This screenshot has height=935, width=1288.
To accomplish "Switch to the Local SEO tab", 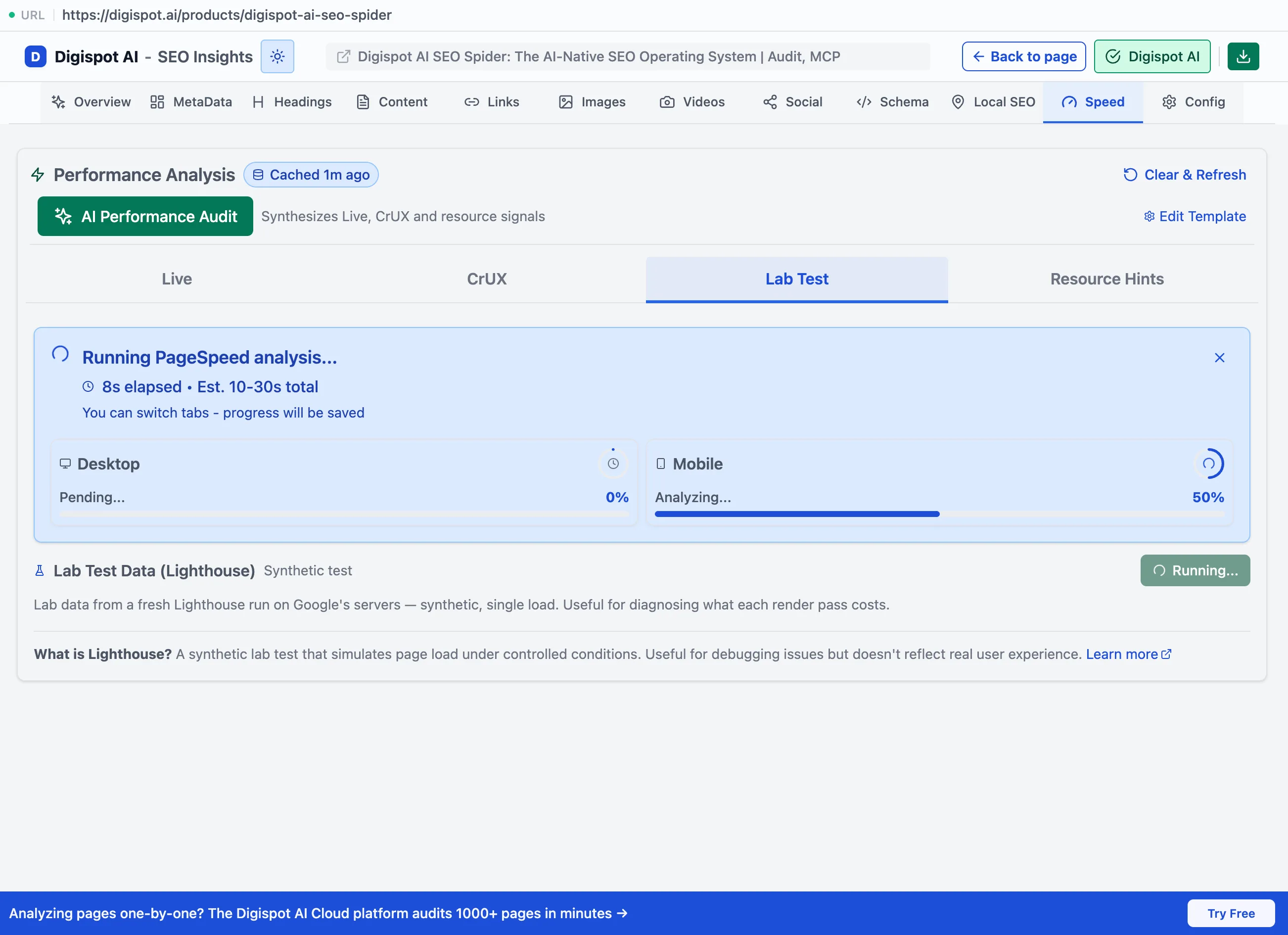I will pos(993,102).
